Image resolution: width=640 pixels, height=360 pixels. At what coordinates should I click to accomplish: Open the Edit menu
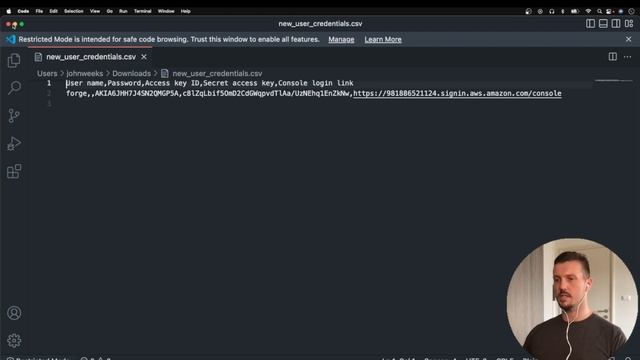[x=53, y=11]
